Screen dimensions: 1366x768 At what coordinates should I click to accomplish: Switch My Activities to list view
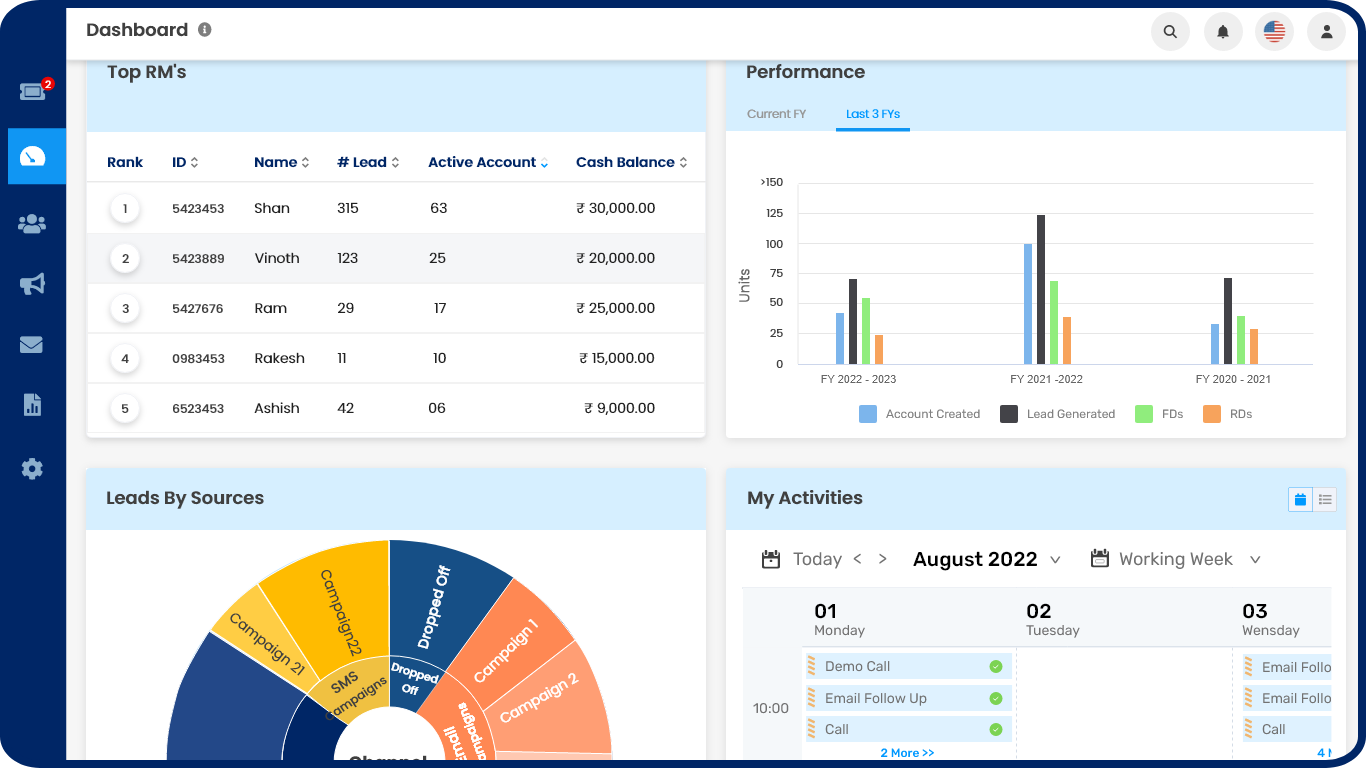click(1325, 499)
